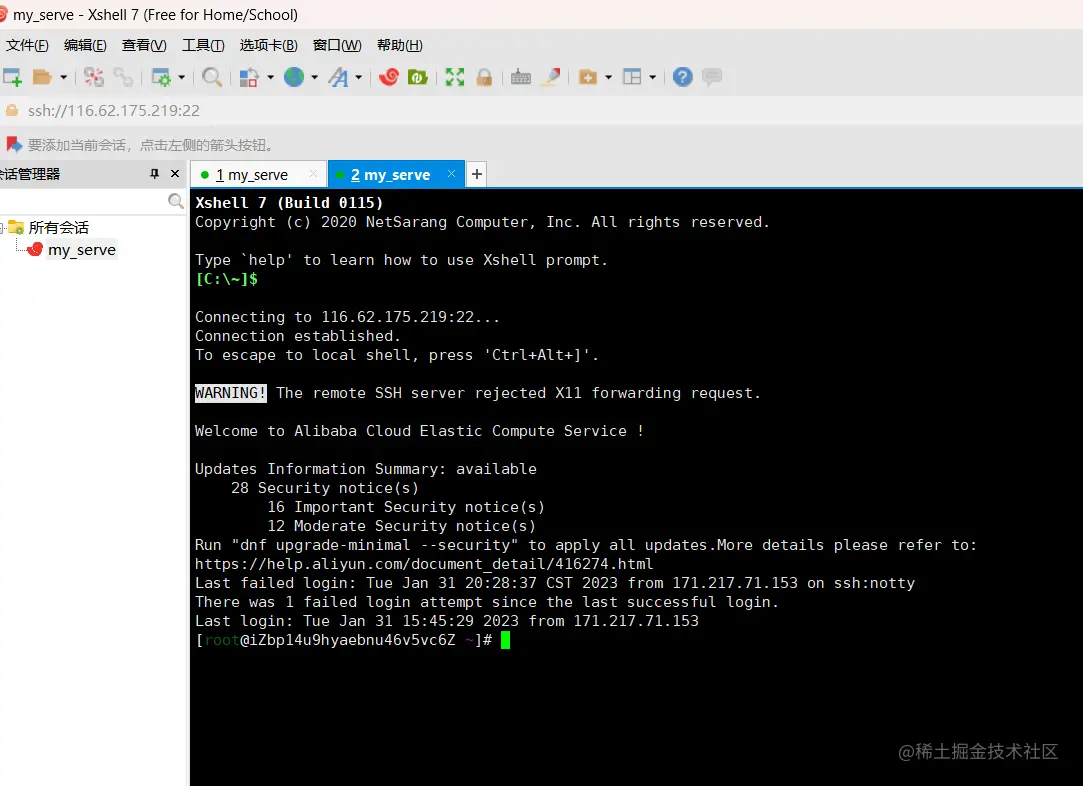The width and height of the screenshot is (1083, 786).
Task: Toggle full screen with green arrows icon
Action: coord(454,77)
